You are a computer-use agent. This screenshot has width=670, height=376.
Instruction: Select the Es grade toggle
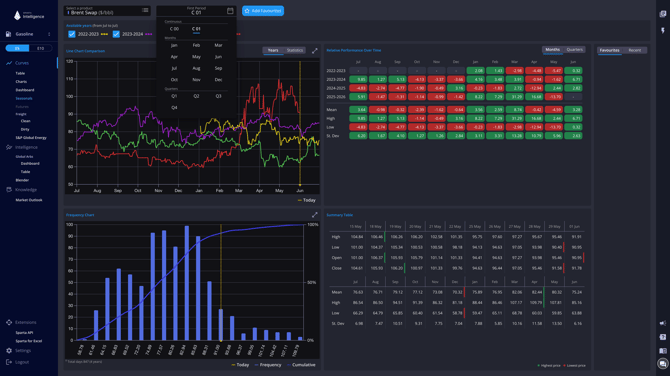(x=18, y=48)
